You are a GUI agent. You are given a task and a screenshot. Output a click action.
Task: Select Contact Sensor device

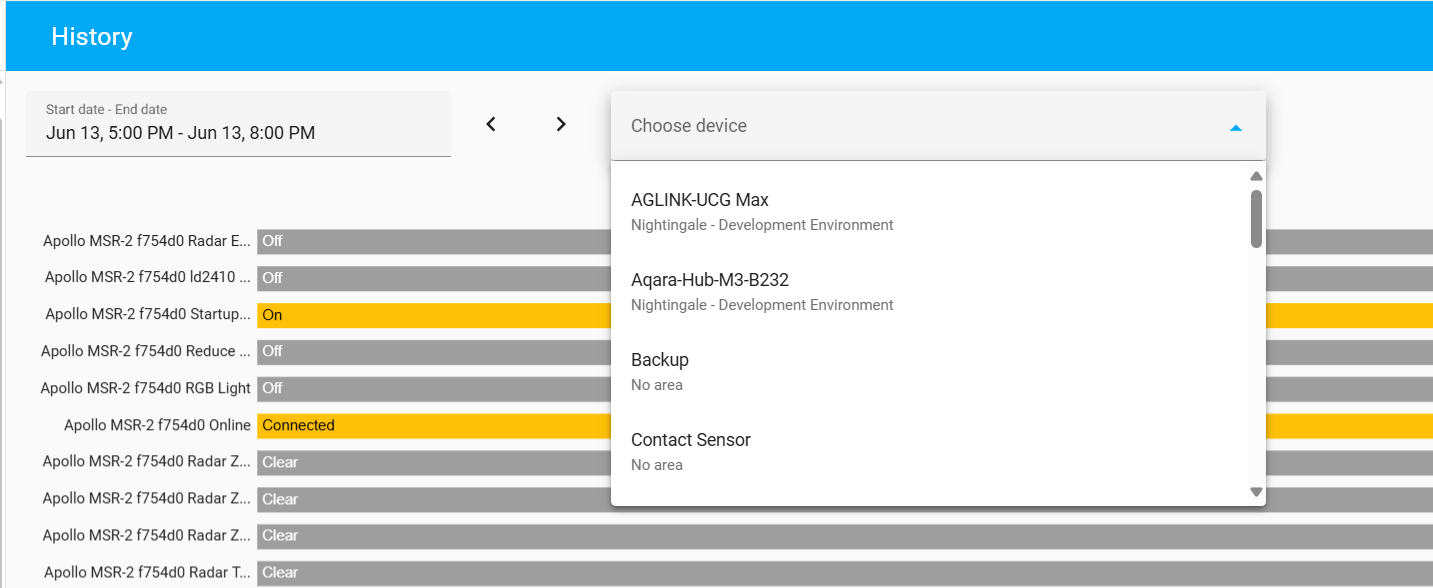pyautogui.click(x=930, y=451)
